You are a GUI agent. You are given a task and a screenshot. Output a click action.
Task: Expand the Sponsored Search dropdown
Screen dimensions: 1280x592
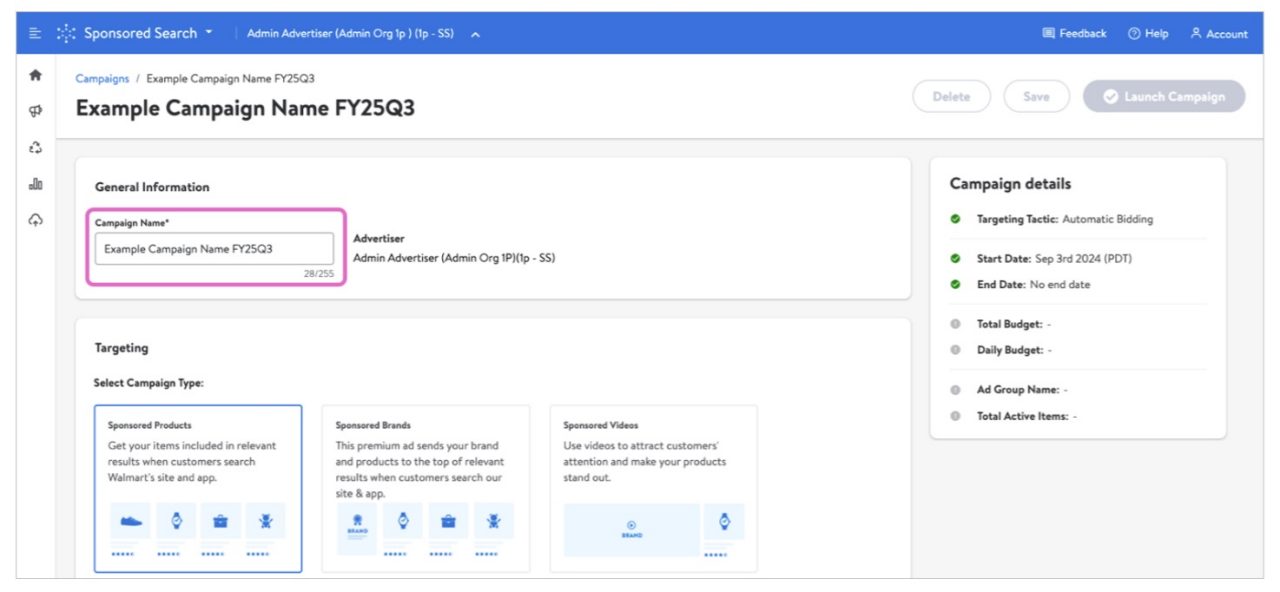coord(148,34)
